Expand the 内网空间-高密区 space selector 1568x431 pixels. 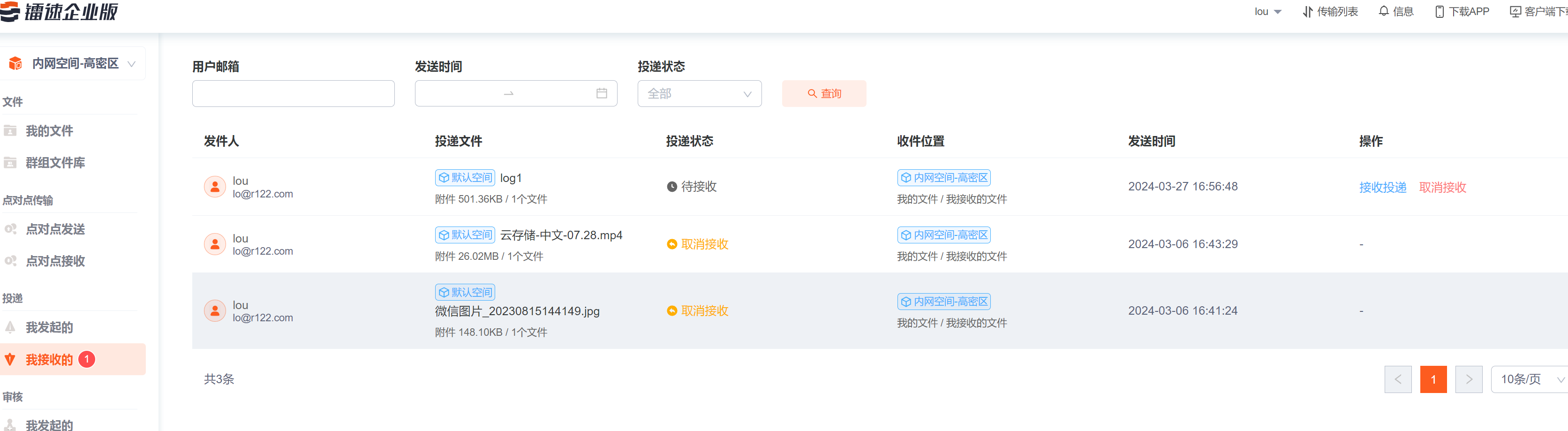73,63
